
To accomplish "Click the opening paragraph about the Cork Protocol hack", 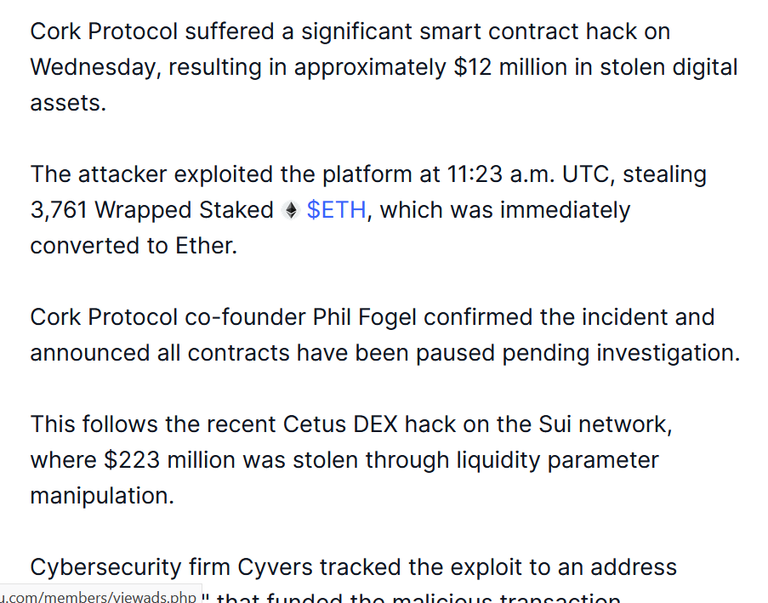I will tap(384, 67).
